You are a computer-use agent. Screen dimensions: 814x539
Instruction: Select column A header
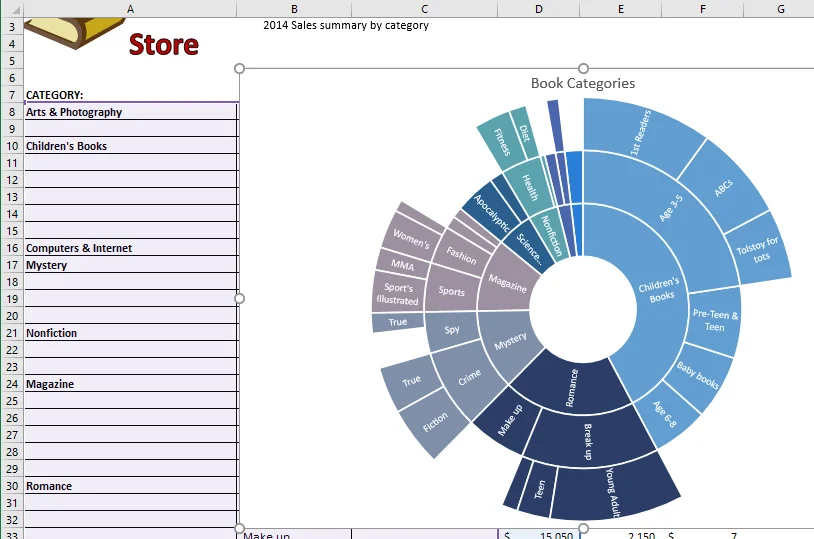point(130,9)
